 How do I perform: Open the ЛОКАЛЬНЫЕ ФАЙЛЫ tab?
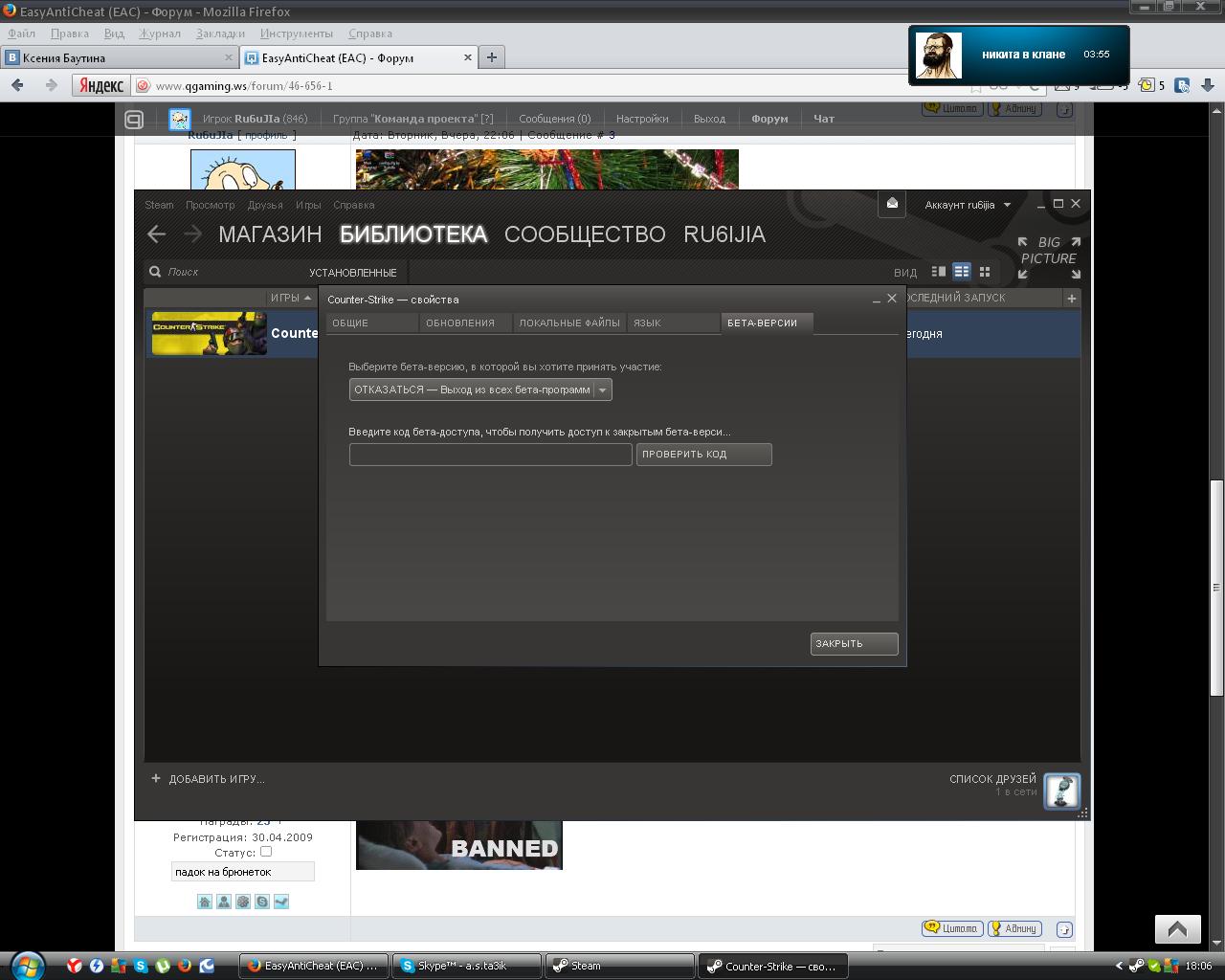(569, 323)
